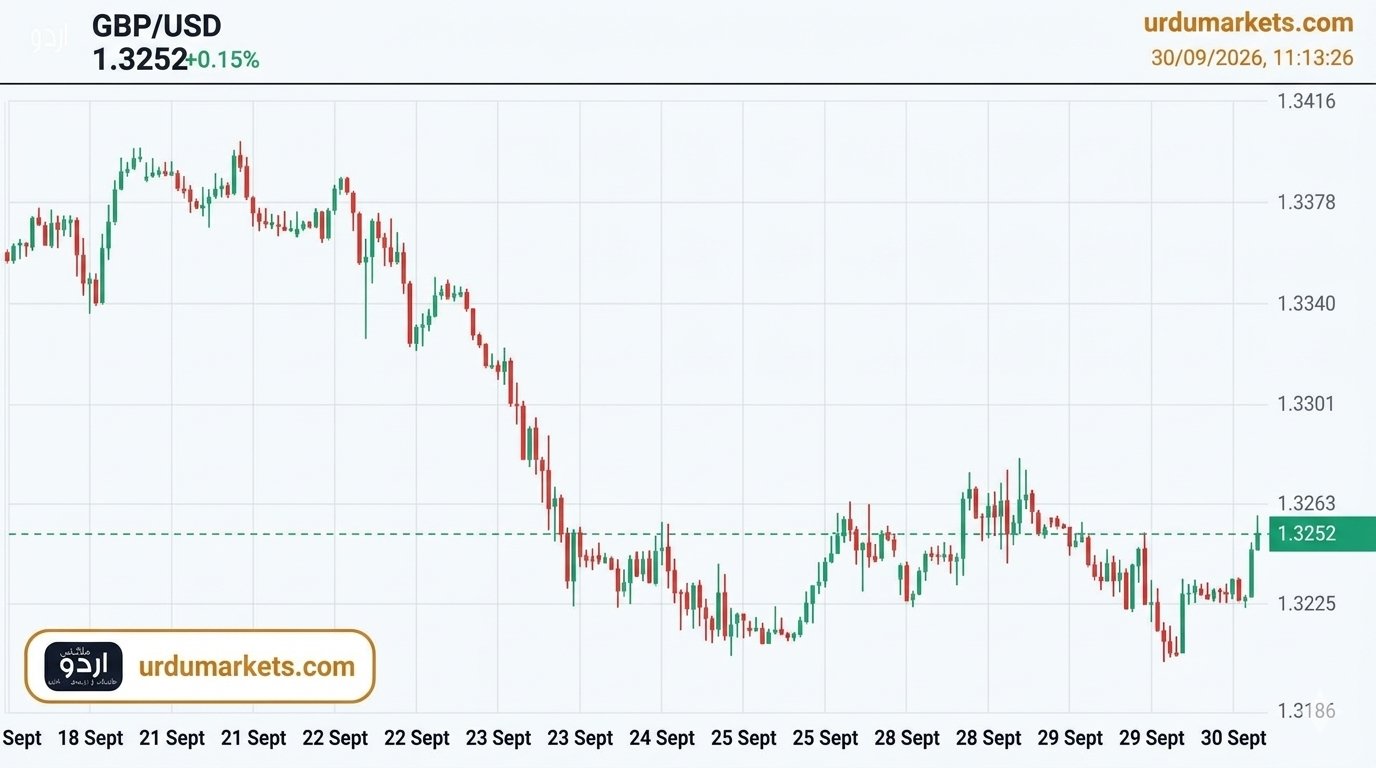
Task: Click the 30 Sept date marker
Action: pos(1233,738)
